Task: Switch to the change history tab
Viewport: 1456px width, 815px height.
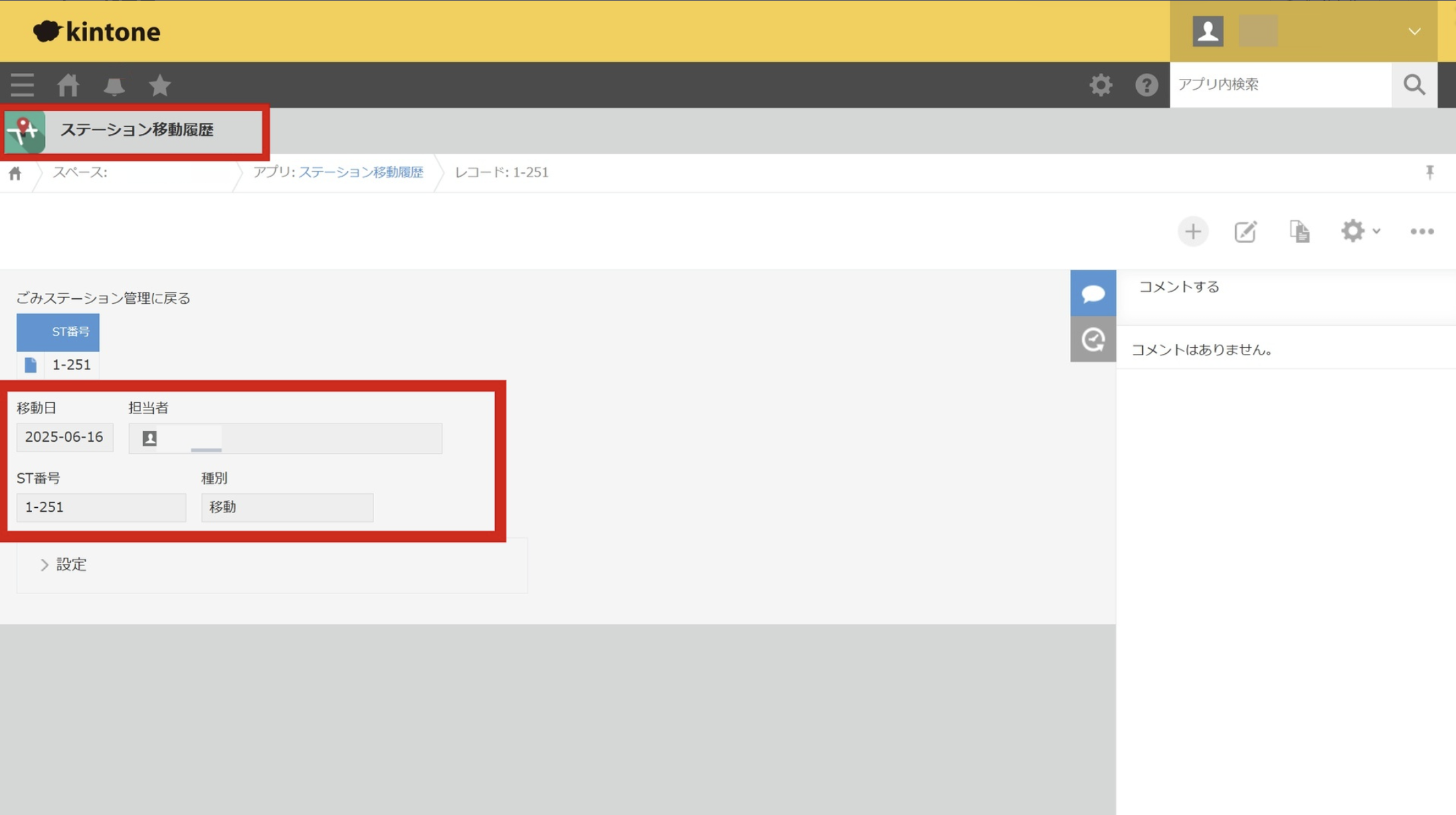Action: pyautogui.click(x=1093, y=340)
